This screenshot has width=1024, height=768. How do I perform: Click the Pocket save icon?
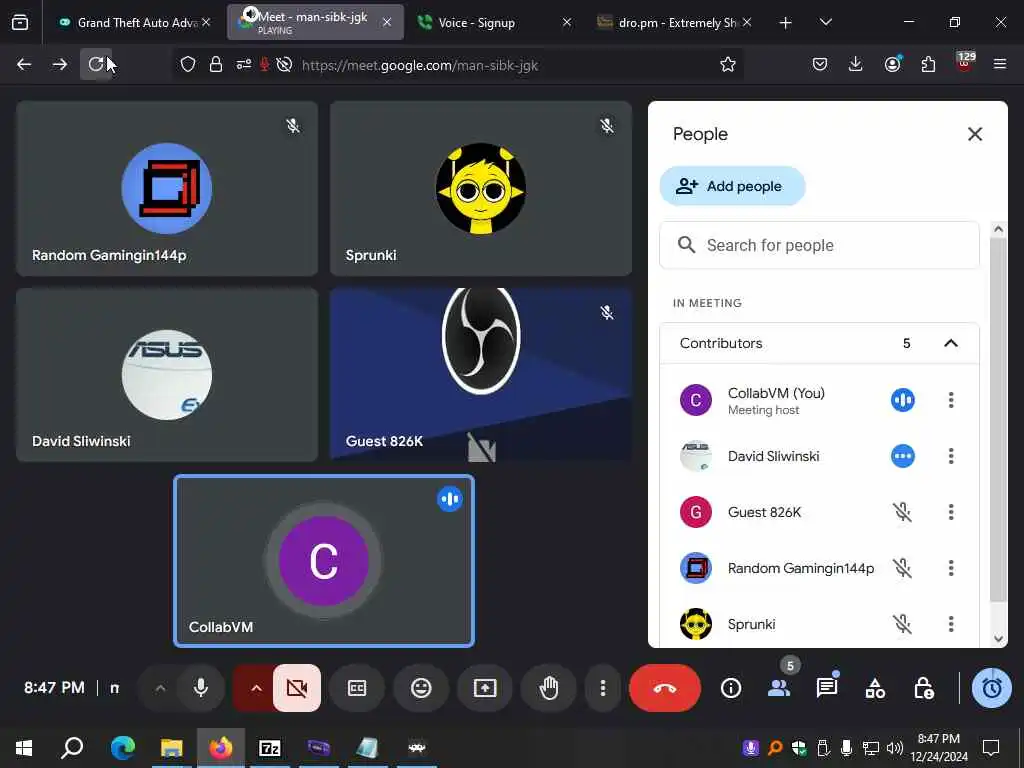pyautogui.click(x=820, y=64)
